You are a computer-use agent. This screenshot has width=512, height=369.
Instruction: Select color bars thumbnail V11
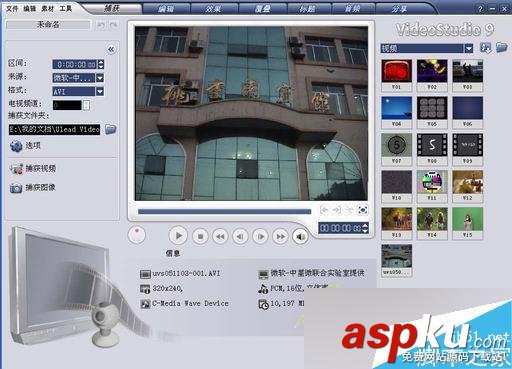[x=432, y=186]
